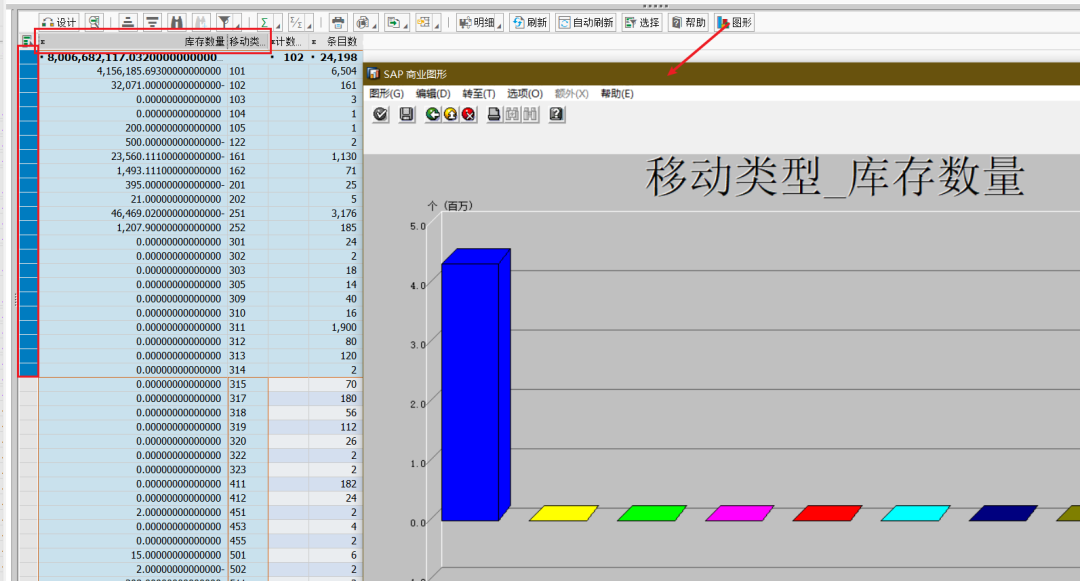The width and height of the screenshot is (1080, 581).
Task: Enable 自动刷新 auto refresh
Action: 585,23
